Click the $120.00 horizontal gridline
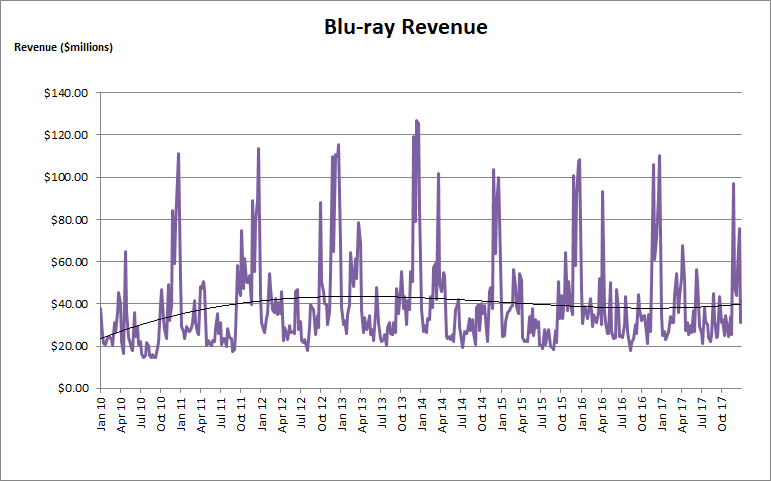Image resolution: width=771 pixels, height=481 pixels. tap(300, 135)
